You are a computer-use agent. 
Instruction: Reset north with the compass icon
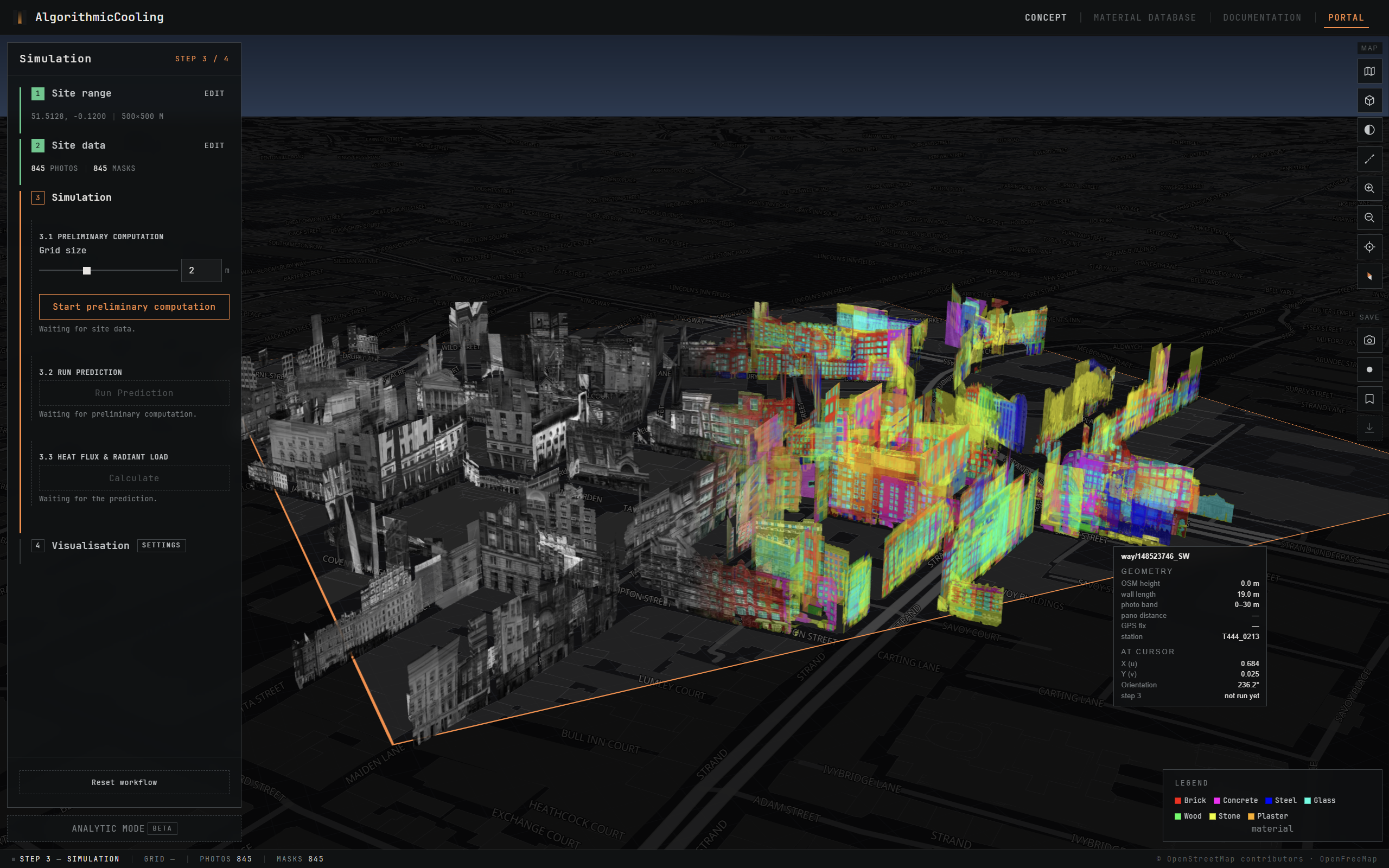pos(1369,276)
